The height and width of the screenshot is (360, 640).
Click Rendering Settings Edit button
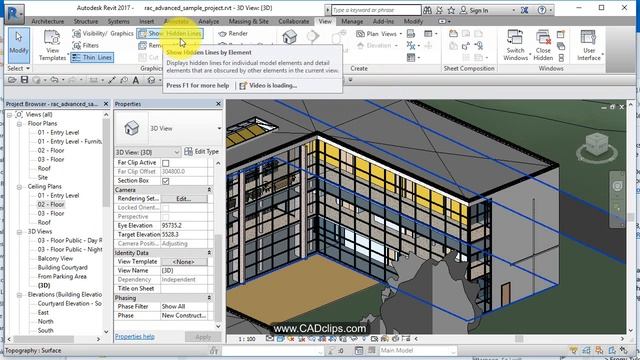coord(184,199)
